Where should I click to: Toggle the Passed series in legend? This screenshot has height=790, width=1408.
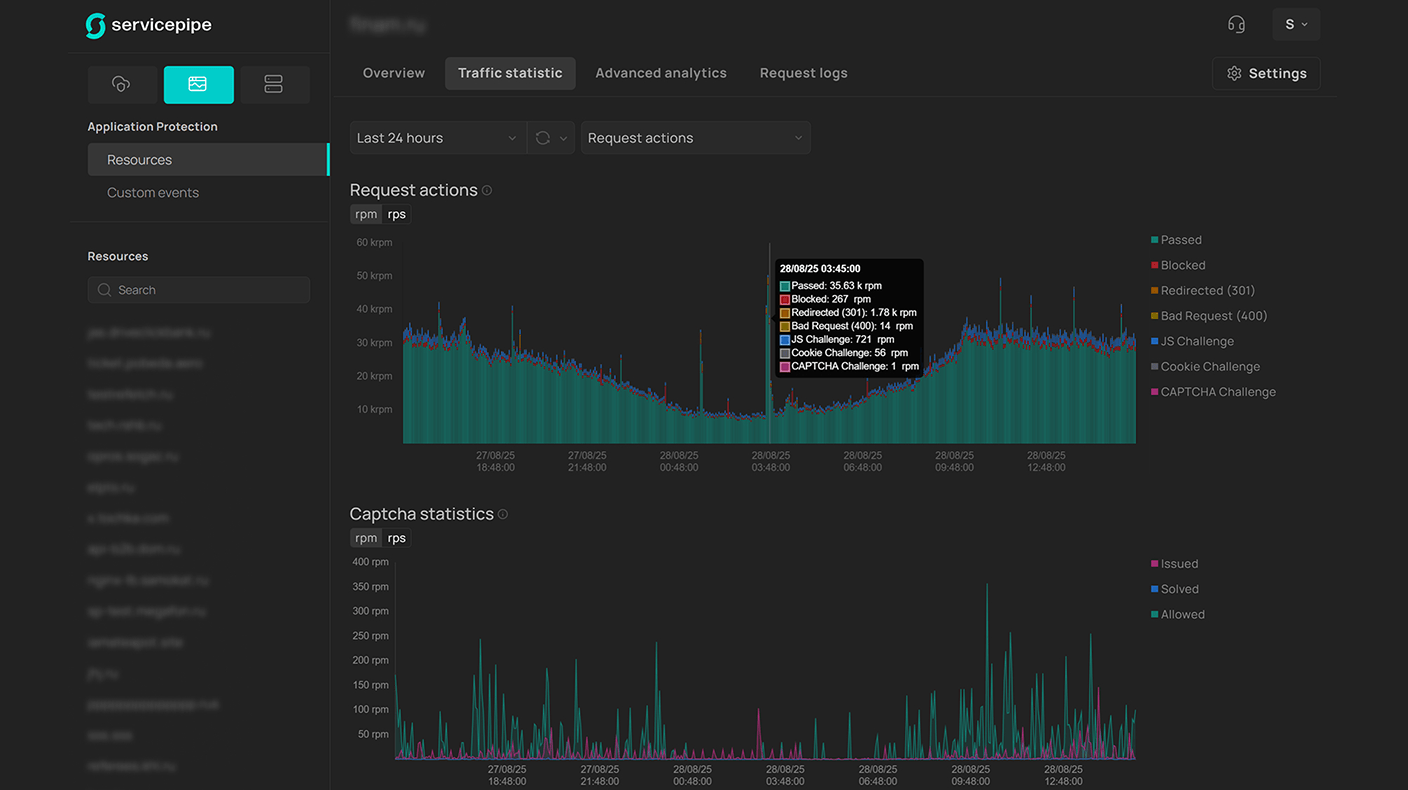click(x=1180, y=240)
